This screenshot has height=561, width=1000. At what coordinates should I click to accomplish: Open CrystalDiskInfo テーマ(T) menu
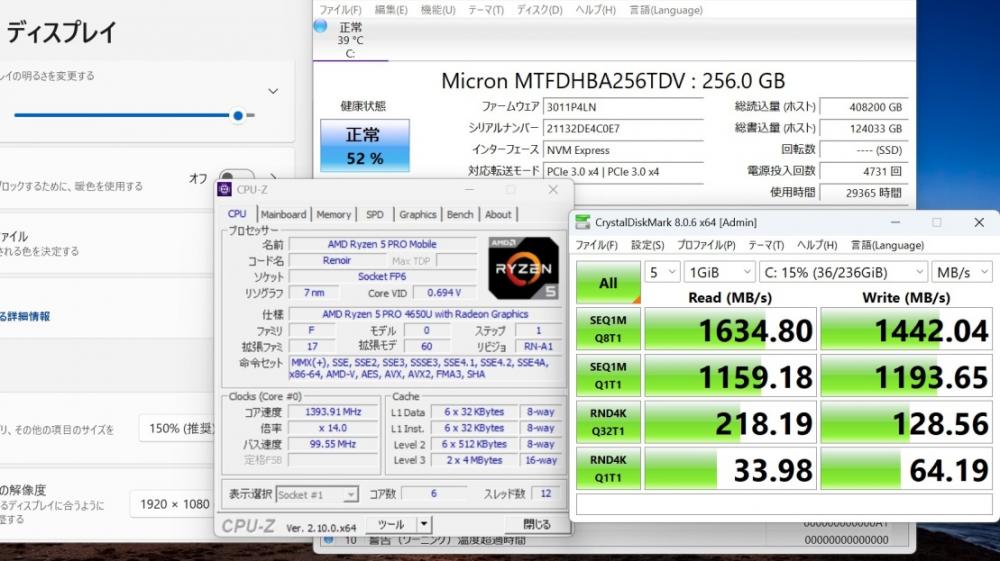[x=486, y=10]
